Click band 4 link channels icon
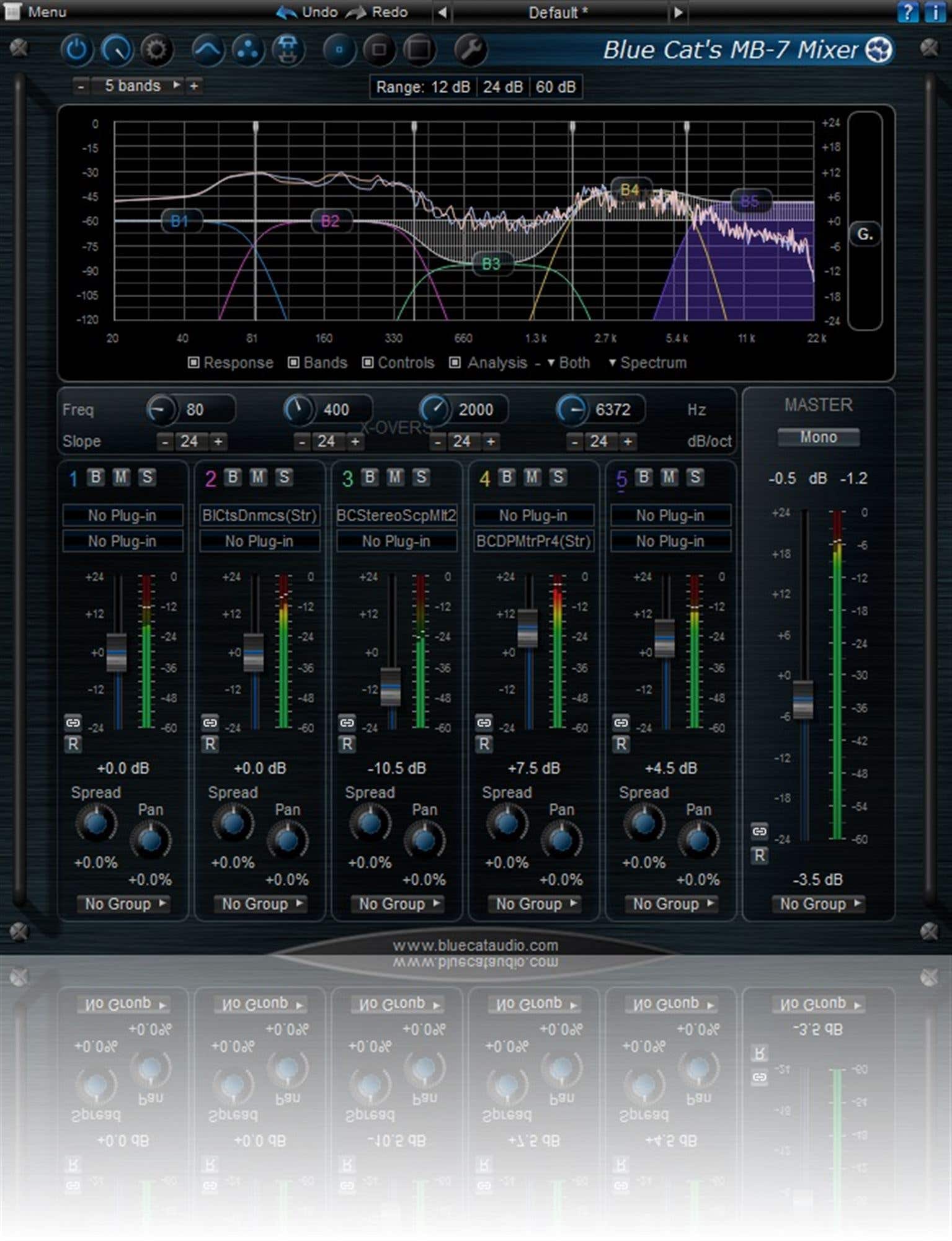952x1241 pixels. (484, 722)
